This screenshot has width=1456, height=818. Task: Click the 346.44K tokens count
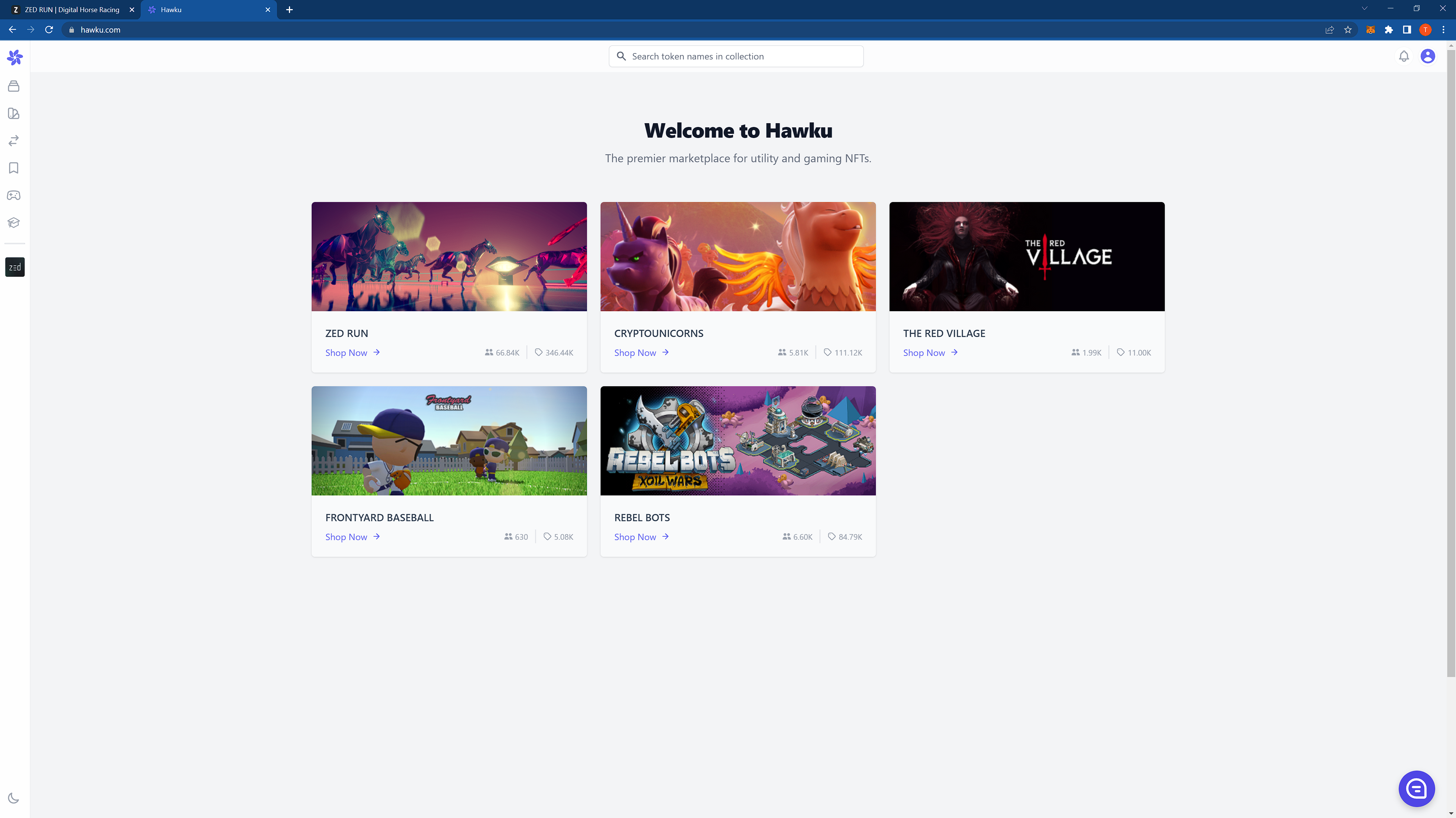click(554, 353)
